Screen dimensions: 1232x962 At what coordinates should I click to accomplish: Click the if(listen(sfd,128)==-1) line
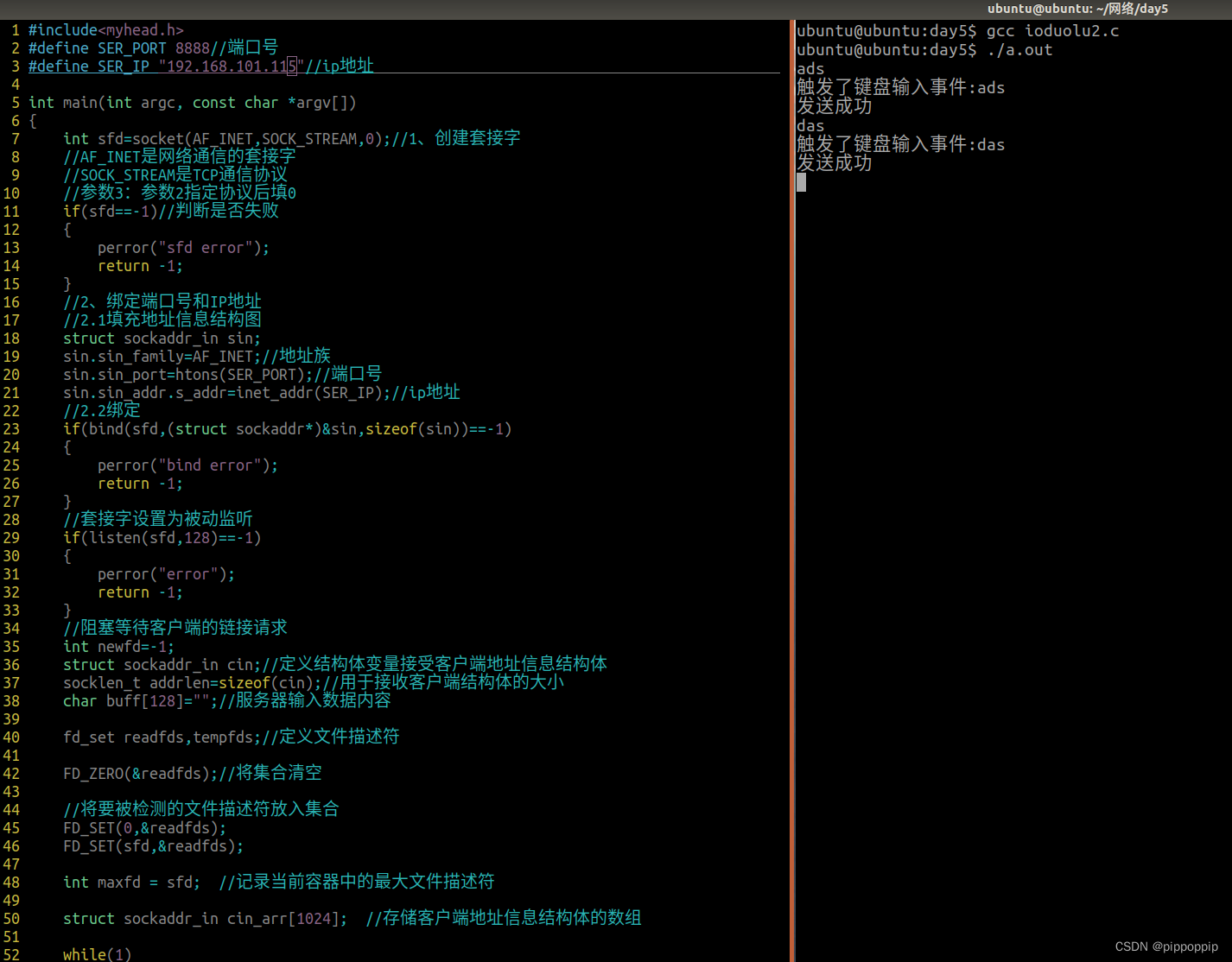click(x=162, y=538)
